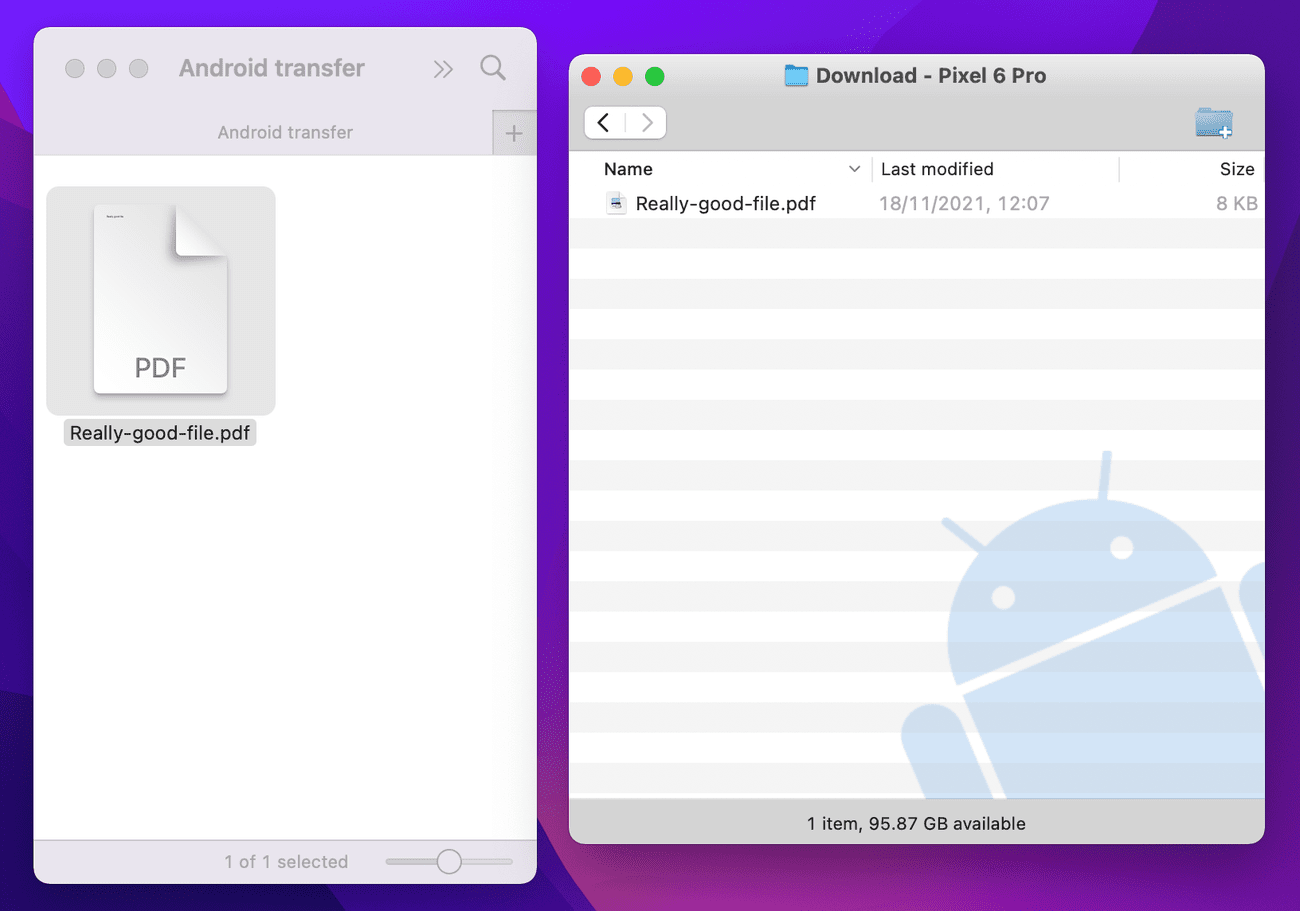Select the Android transfer tab

pyautogui.click(x=284, y=132)
